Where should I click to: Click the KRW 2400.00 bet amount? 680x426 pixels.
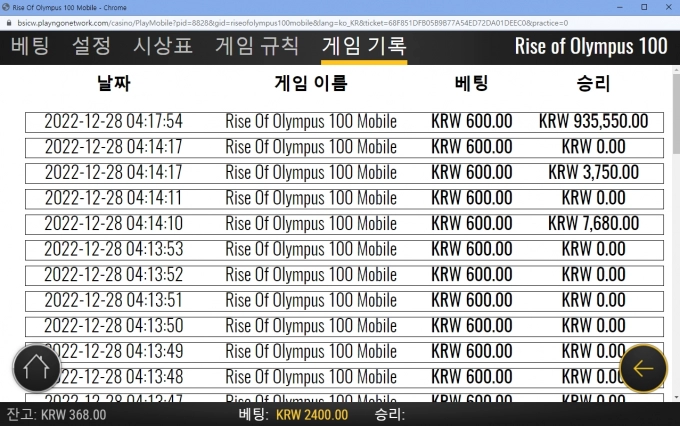coord(312,415)
